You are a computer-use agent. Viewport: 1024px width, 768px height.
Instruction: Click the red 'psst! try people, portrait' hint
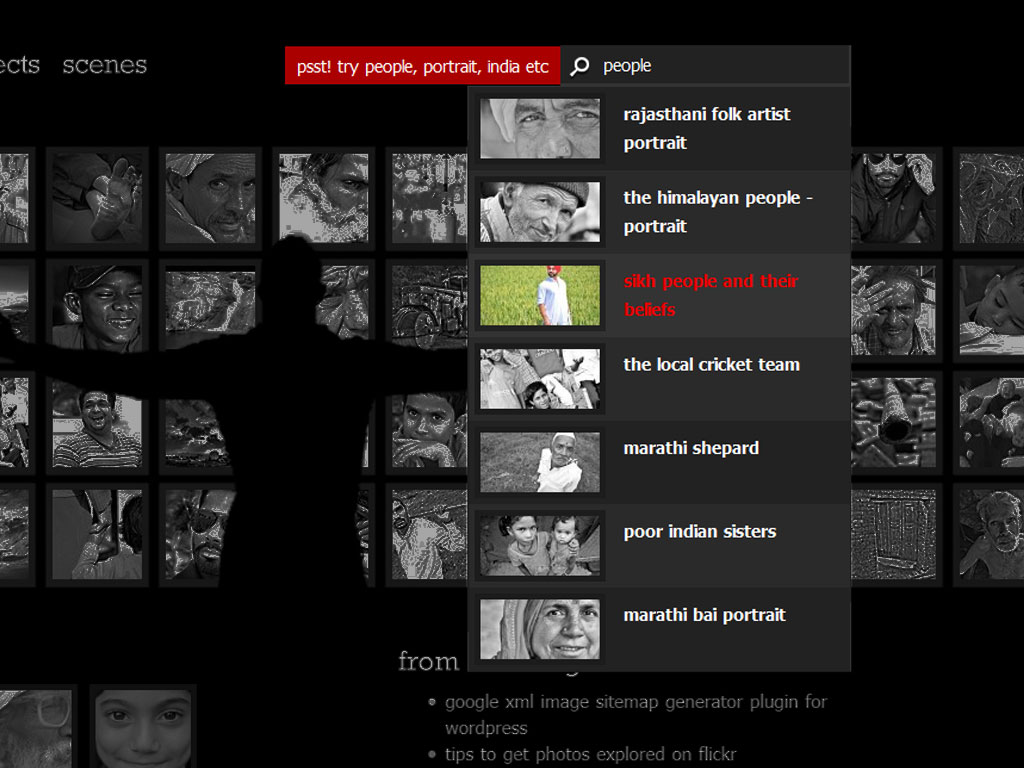pos(423,66)
